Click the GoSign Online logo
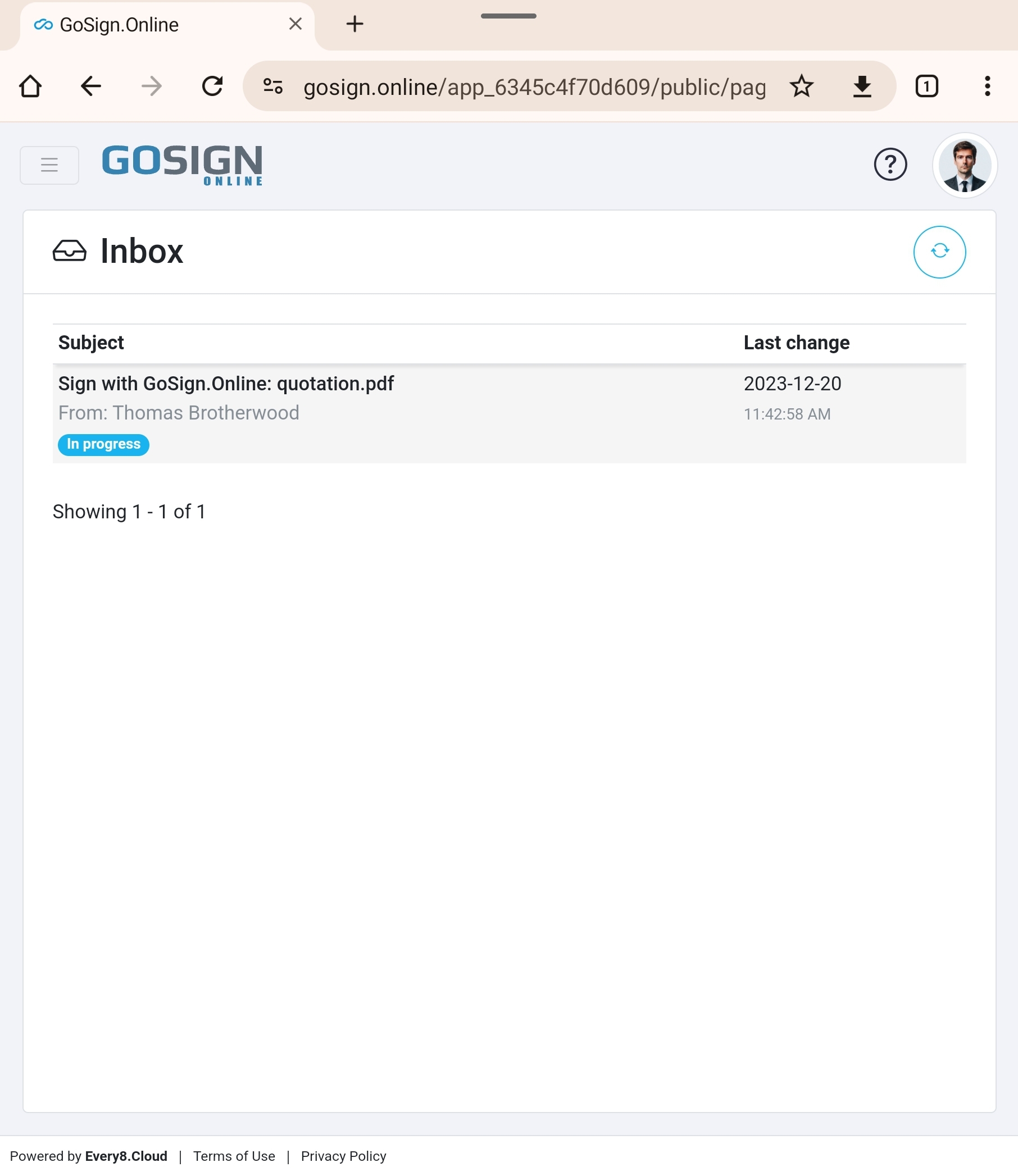Image resolution: width=1018 pixels, height=1176 pixels. point(182,165)
